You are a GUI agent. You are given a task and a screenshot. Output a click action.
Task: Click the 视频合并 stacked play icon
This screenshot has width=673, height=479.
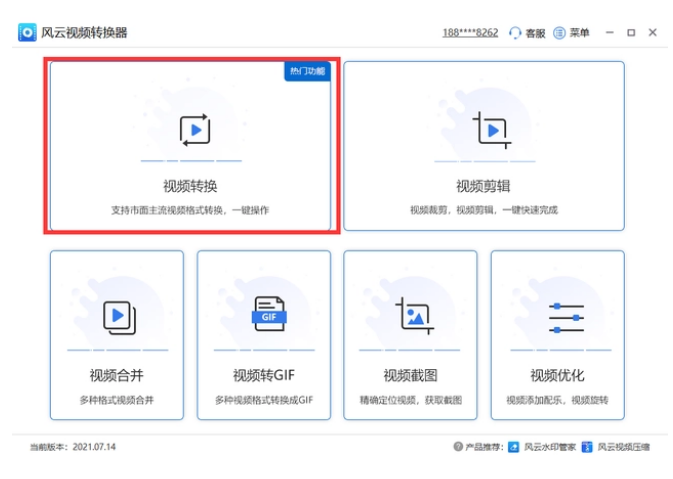(x=120, y=318)
